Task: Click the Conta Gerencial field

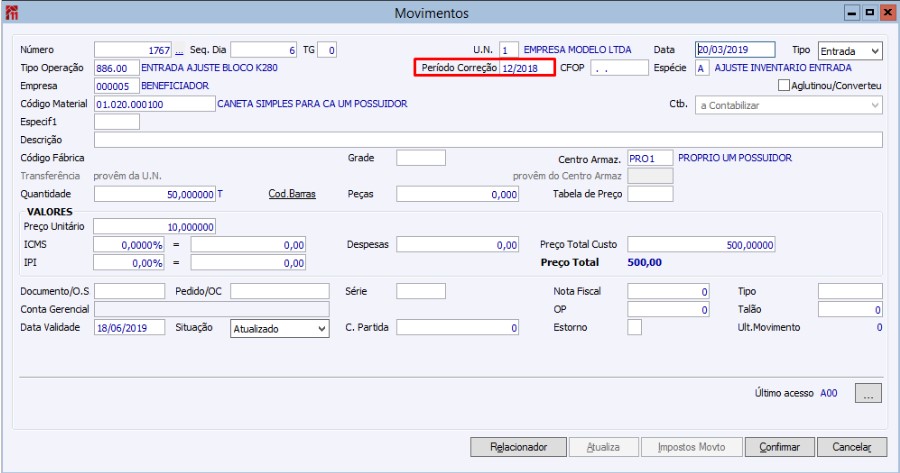Action: (x=212, y=309)
